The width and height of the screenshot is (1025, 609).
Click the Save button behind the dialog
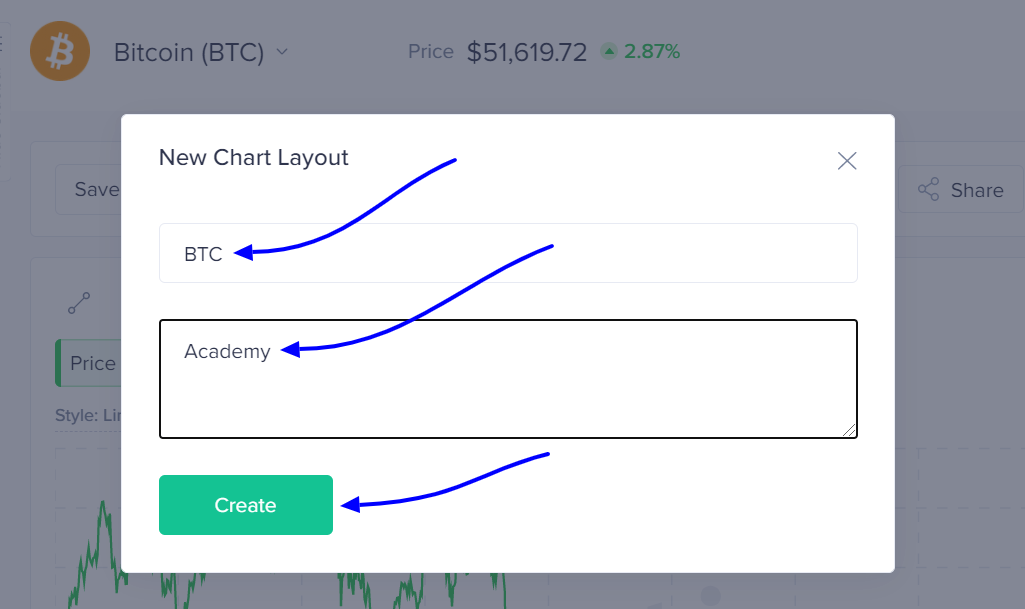pyautogui.click(x=89, y=189)
